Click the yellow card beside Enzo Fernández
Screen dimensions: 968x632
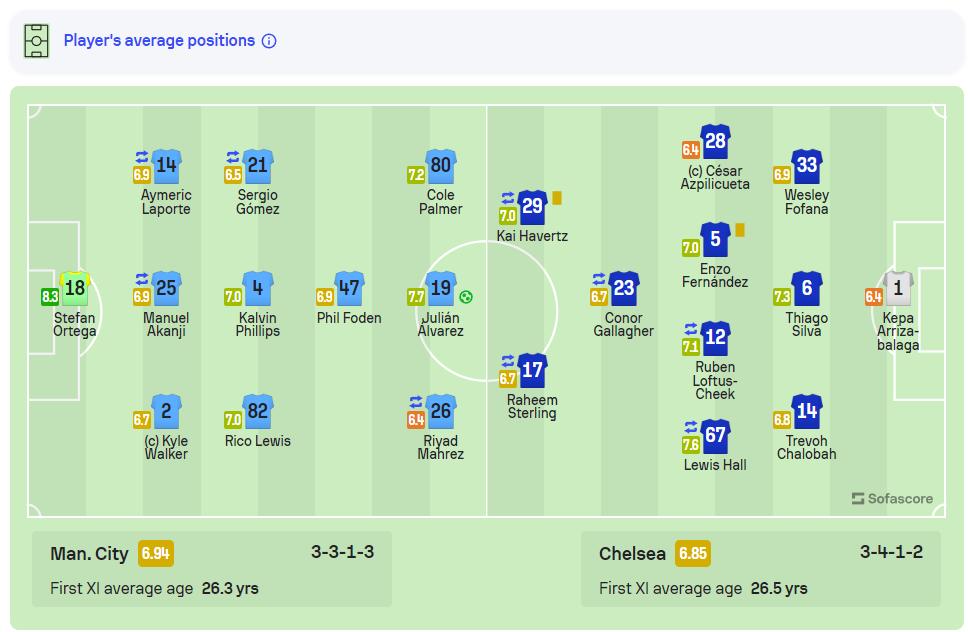point(740,230)
